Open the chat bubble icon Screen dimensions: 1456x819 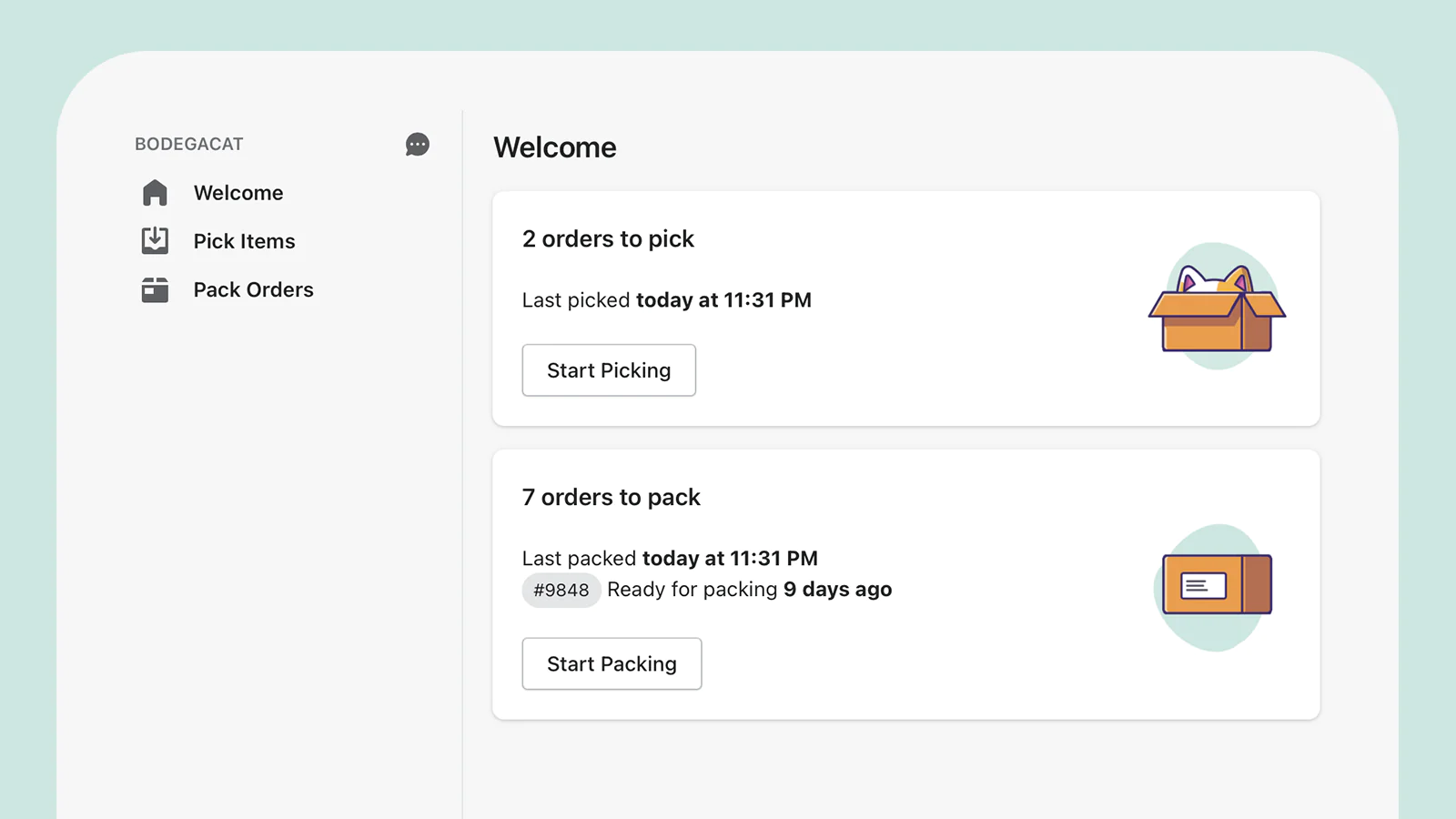coord(417,145)
